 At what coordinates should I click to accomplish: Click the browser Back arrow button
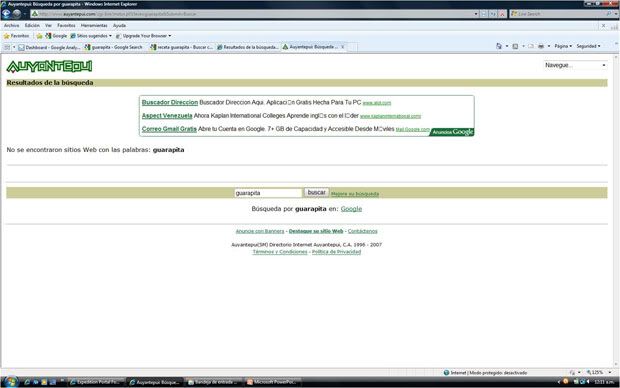tap(6, 13)
